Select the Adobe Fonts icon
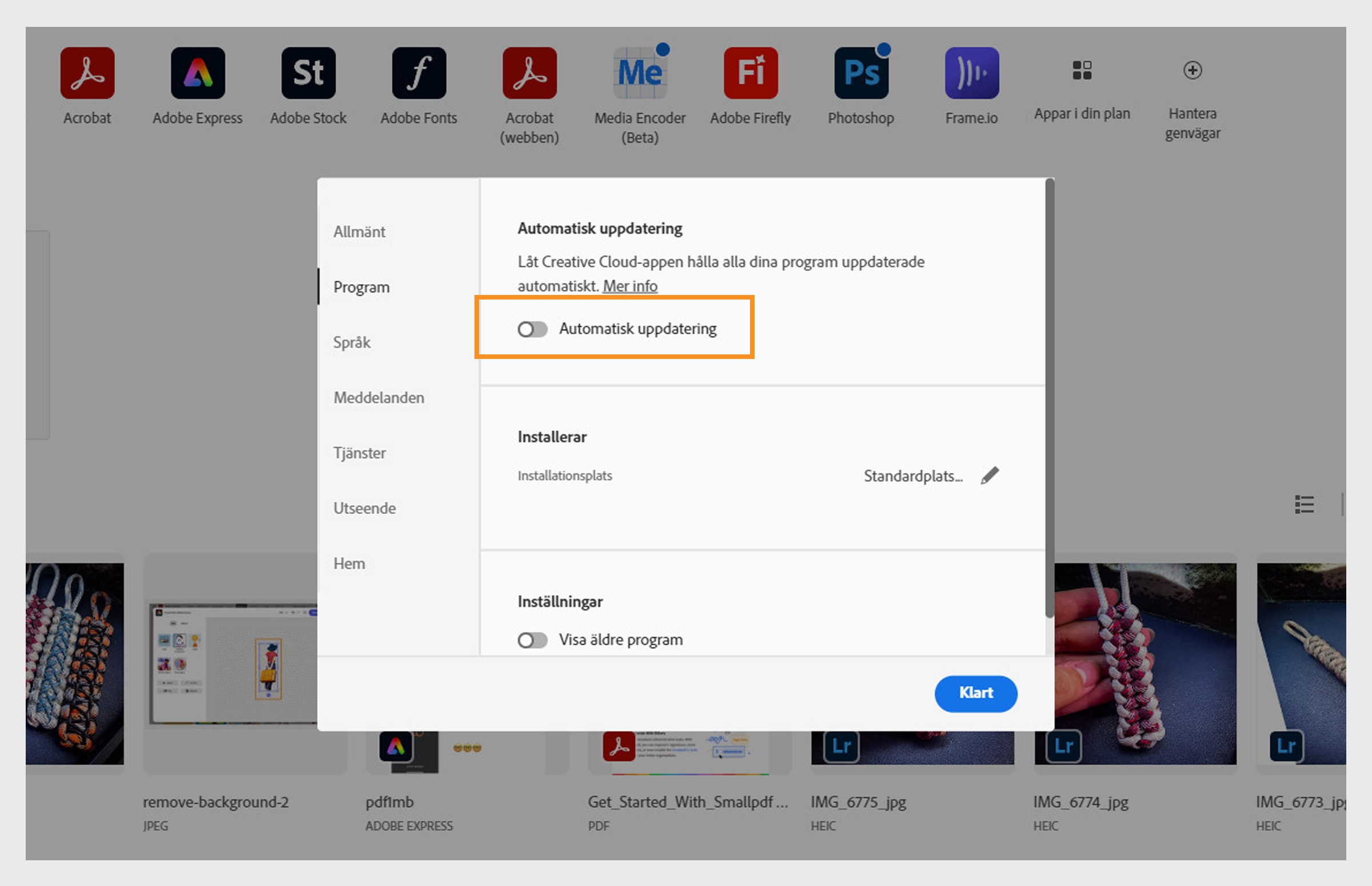 418,73
